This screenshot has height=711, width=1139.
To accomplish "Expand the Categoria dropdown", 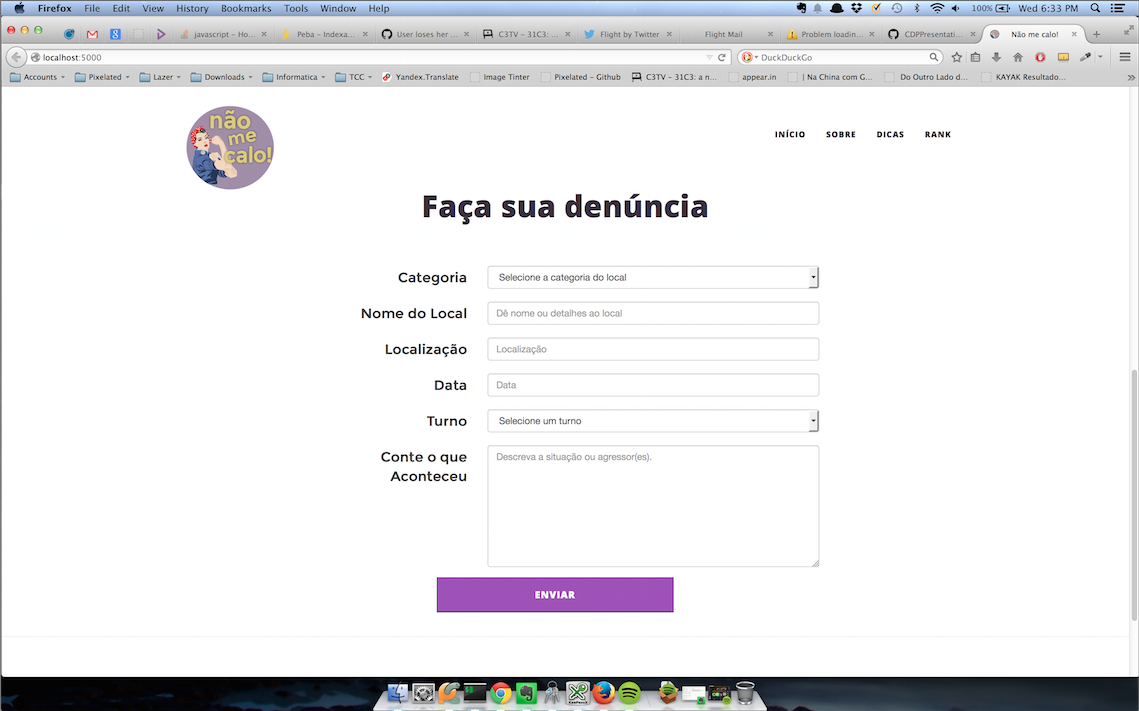I will coord(653,277).
